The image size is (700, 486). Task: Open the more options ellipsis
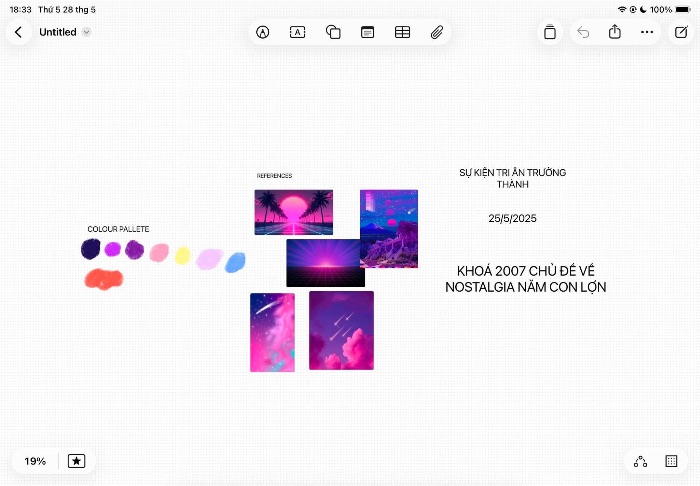coord(647,32)
